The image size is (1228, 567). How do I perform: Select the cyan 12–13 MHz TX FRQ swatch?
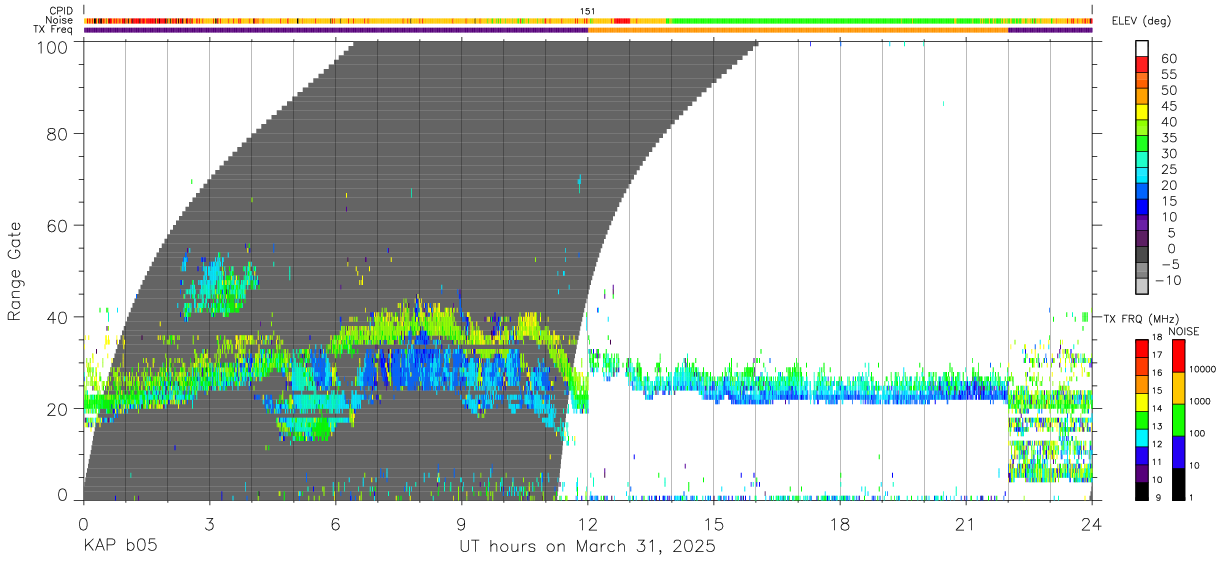1142,438
